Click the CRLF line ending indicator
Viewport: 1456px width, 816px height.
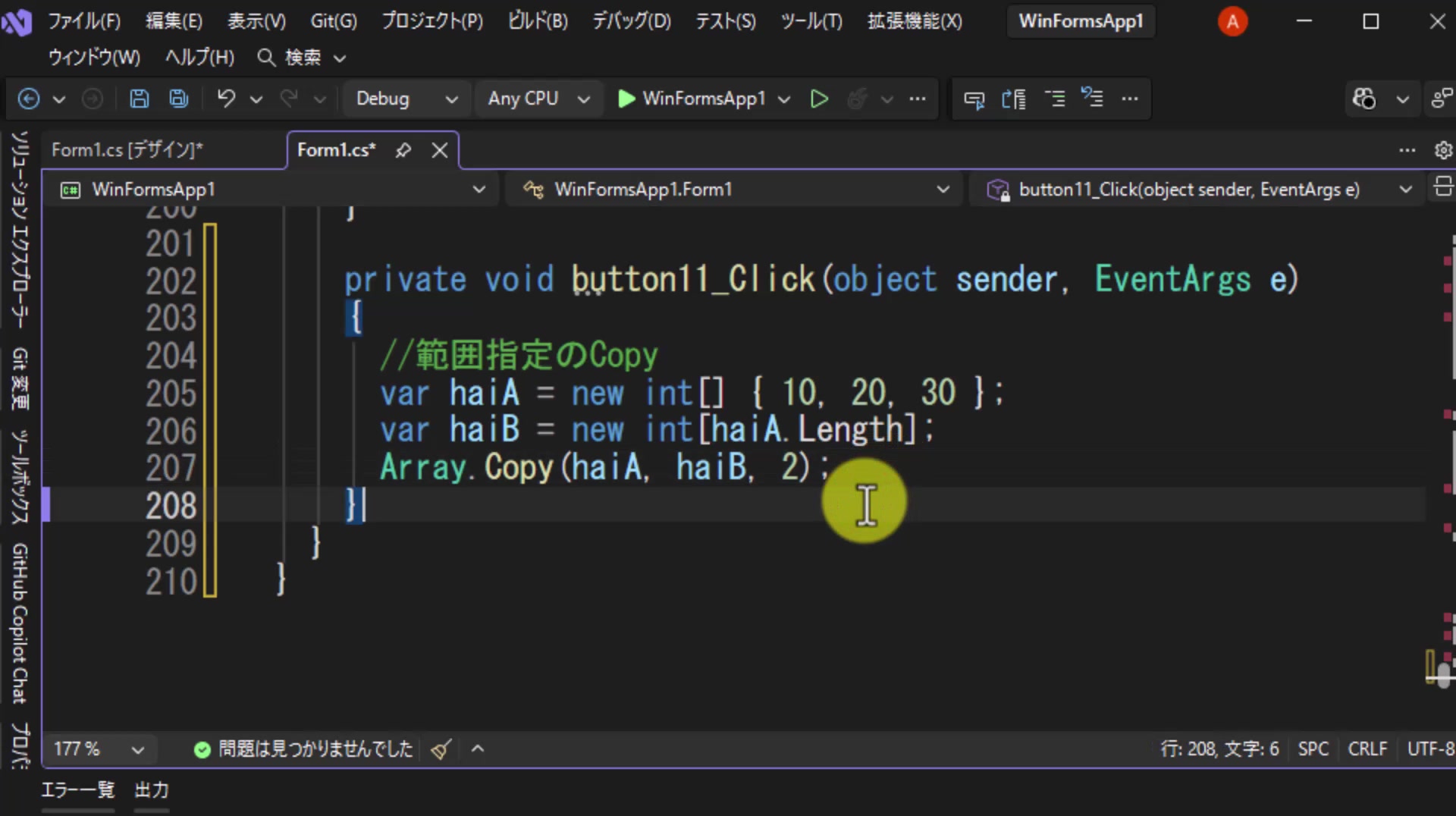[1367, 749]
